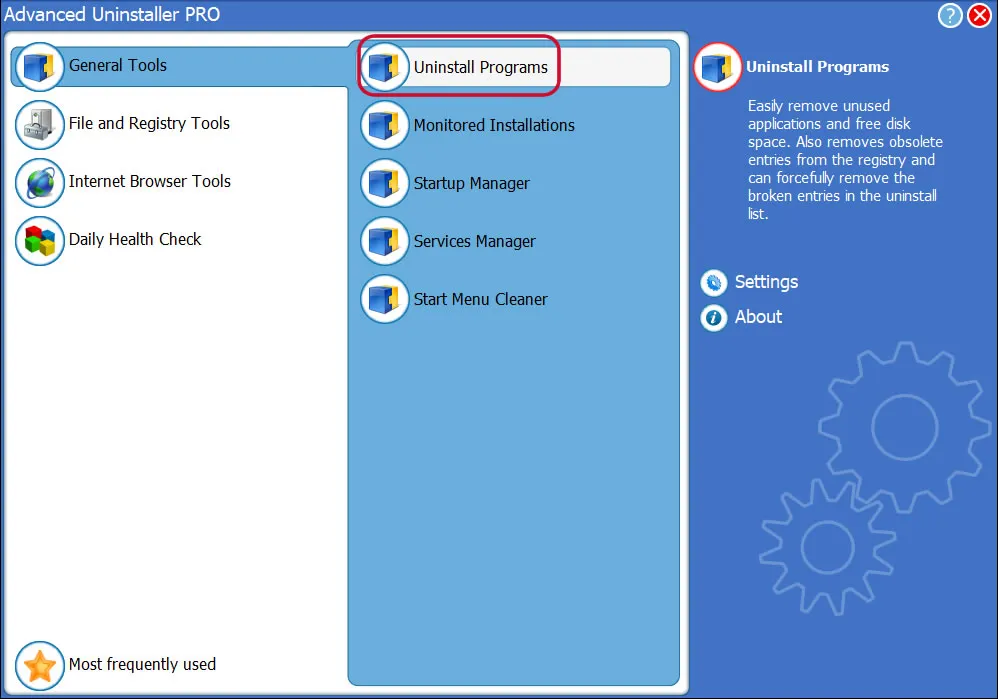Click the help question mark button
The height and width of the screenshot is (699, 998).
coord(950,15)
